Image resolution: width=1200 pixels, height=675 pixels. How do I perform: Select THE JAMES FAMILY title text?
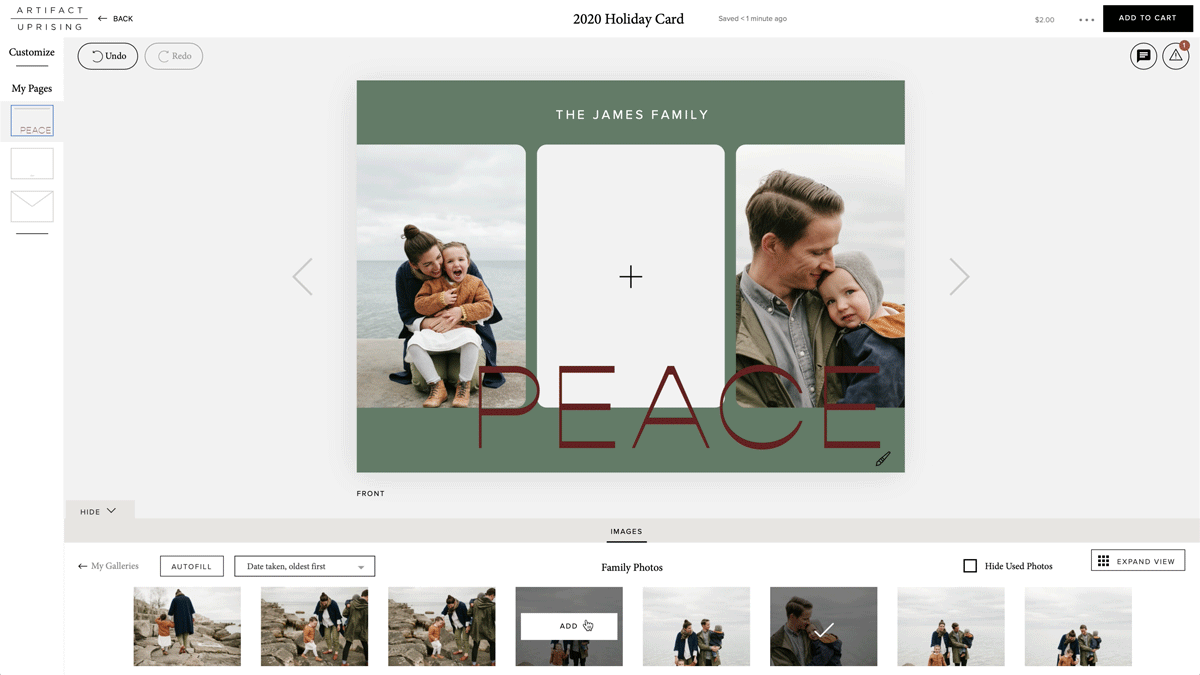pos(632,115)
